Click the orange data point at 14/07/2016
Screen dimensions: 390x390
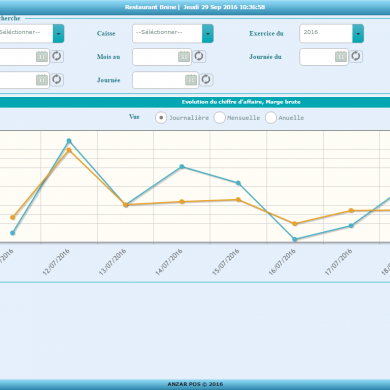coord(182,202)
